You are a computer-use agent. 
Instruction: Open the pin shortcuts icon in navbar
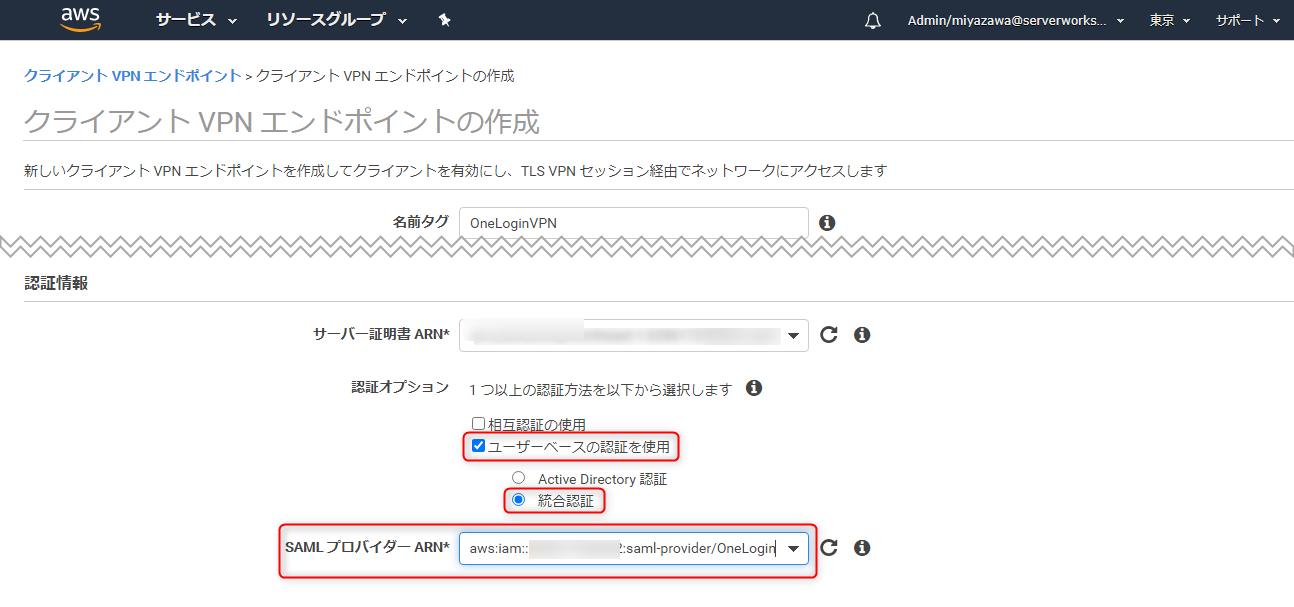click(x=445, y=20)
